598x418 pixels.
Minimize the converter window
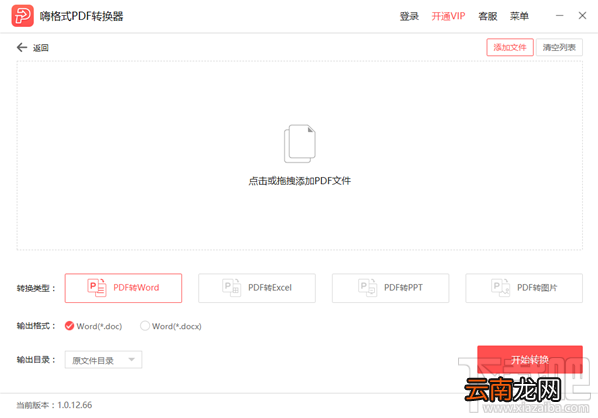(559, 16)
